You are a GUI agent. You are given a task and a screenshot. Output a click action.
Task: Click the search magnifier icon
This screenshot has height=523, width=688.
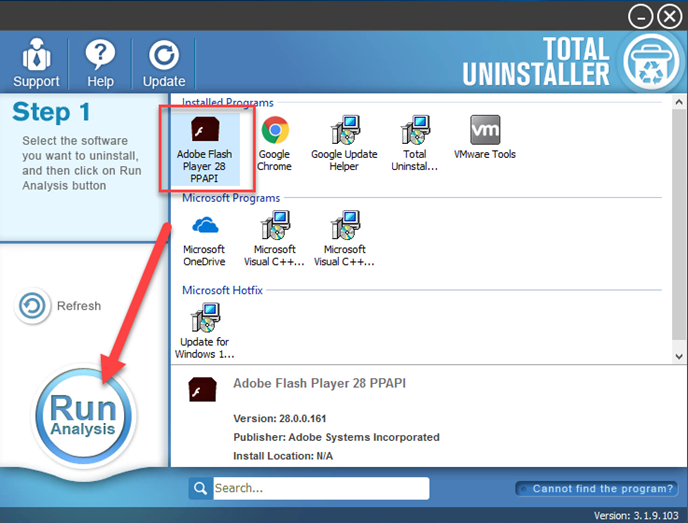pos(201,488)
